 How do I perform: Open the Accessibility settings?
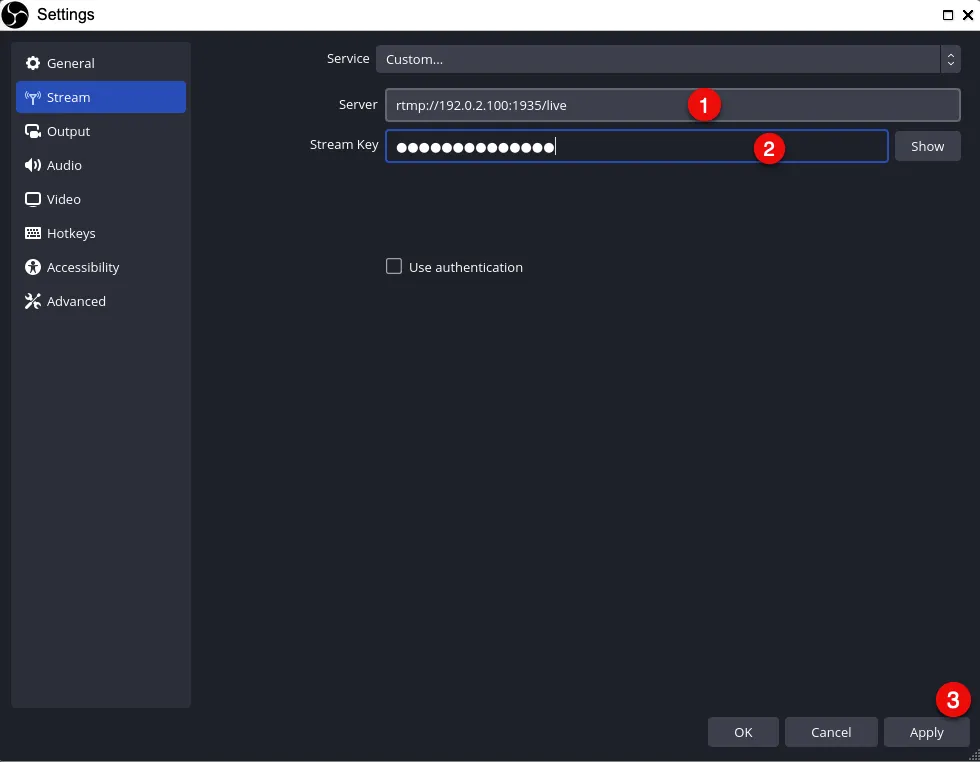(x=101, y=268)
